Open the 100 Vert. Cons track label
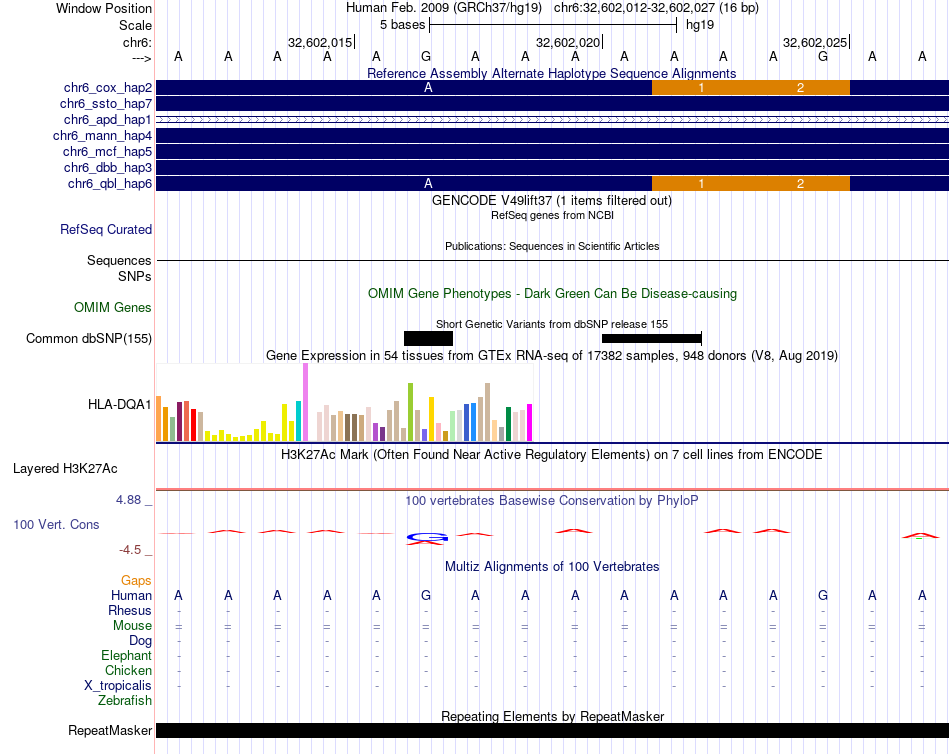The height and width of the screenshot is (754, 950). click(56, 524)
